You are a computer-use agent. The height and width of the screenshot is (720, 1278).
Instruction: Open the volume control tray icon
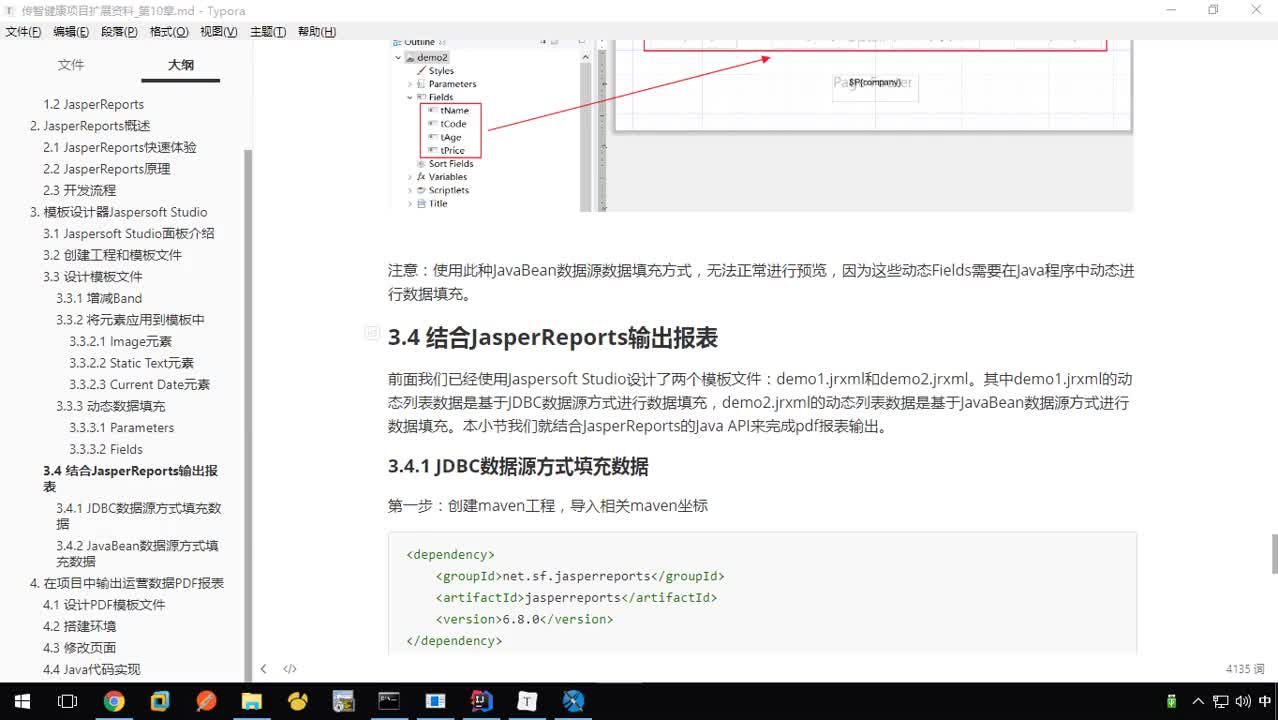[1242, 701]
